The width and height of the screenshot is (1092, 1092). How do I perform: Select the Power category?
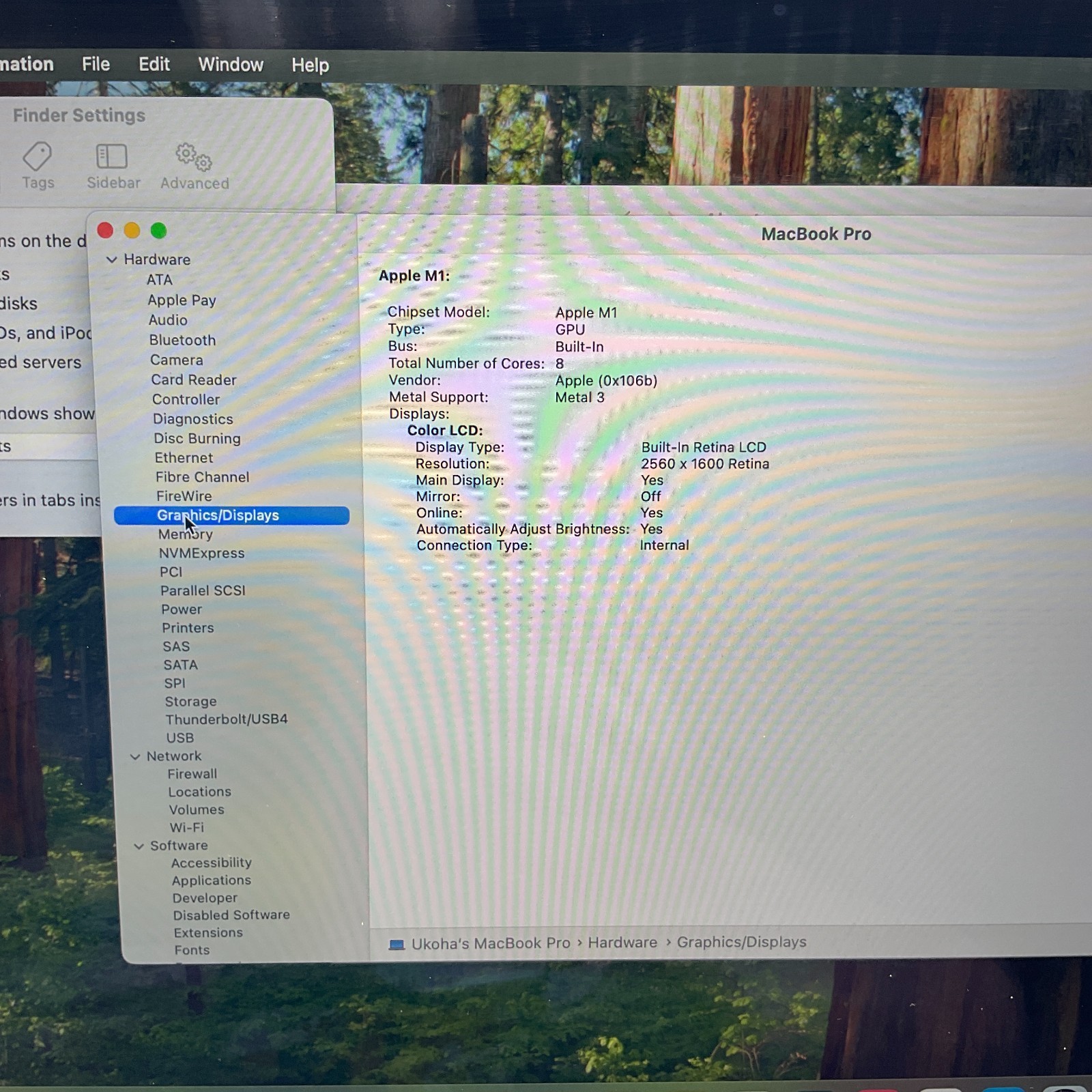(x=182, y=609)
